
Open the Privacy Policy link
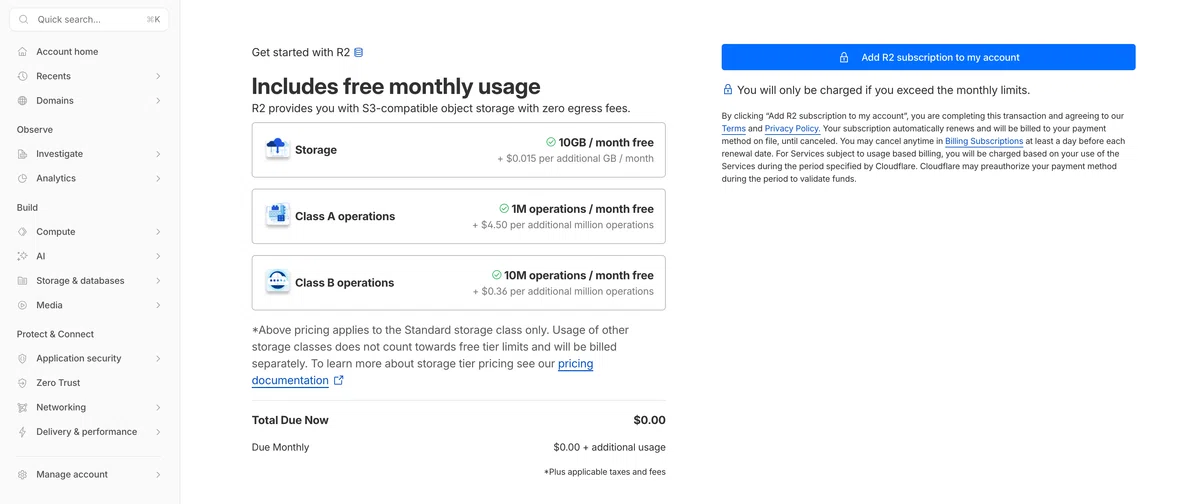point(792,129)
